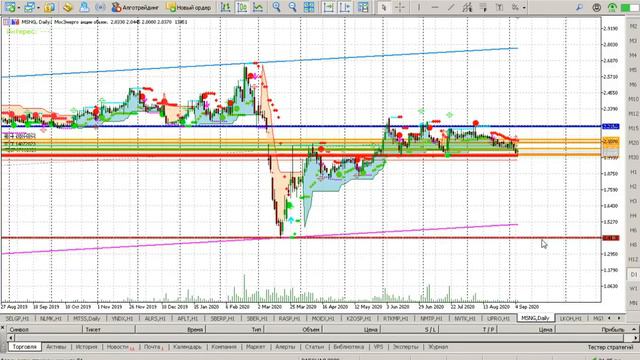Zoom in on the chart
Screen dimensions: 640x360
coord(276,7)
